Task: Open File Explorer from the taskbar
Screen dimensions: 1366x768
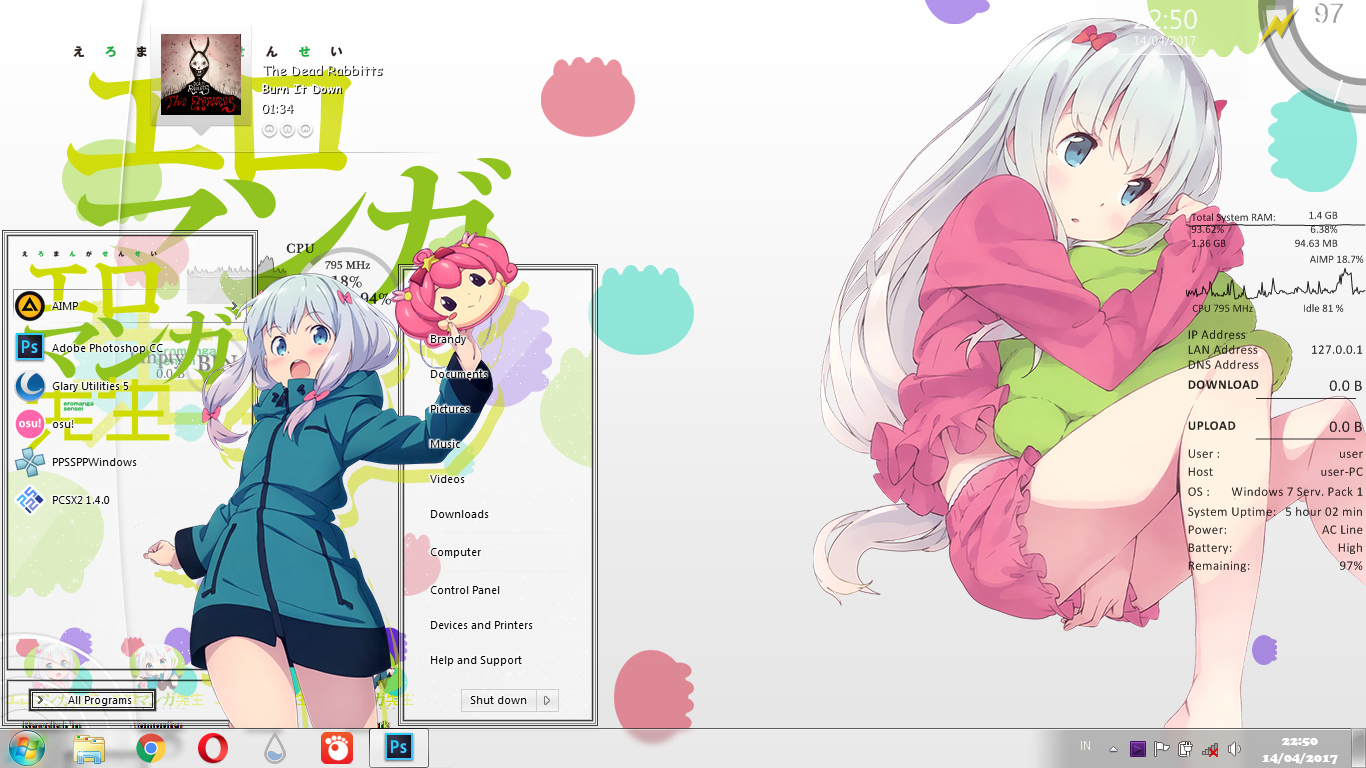Action: pos(89,748)
